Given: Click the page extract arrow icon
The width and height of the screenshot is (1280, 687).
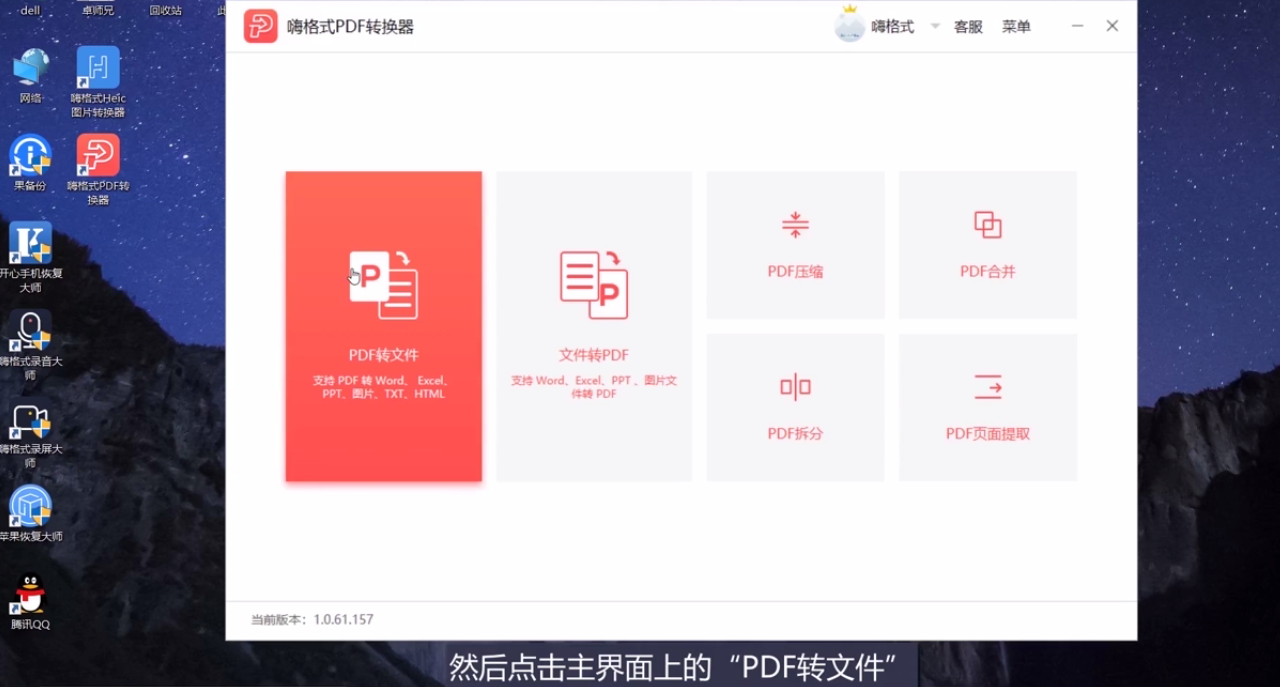Looking at the screenshot, I should click(x=988, y=387).
